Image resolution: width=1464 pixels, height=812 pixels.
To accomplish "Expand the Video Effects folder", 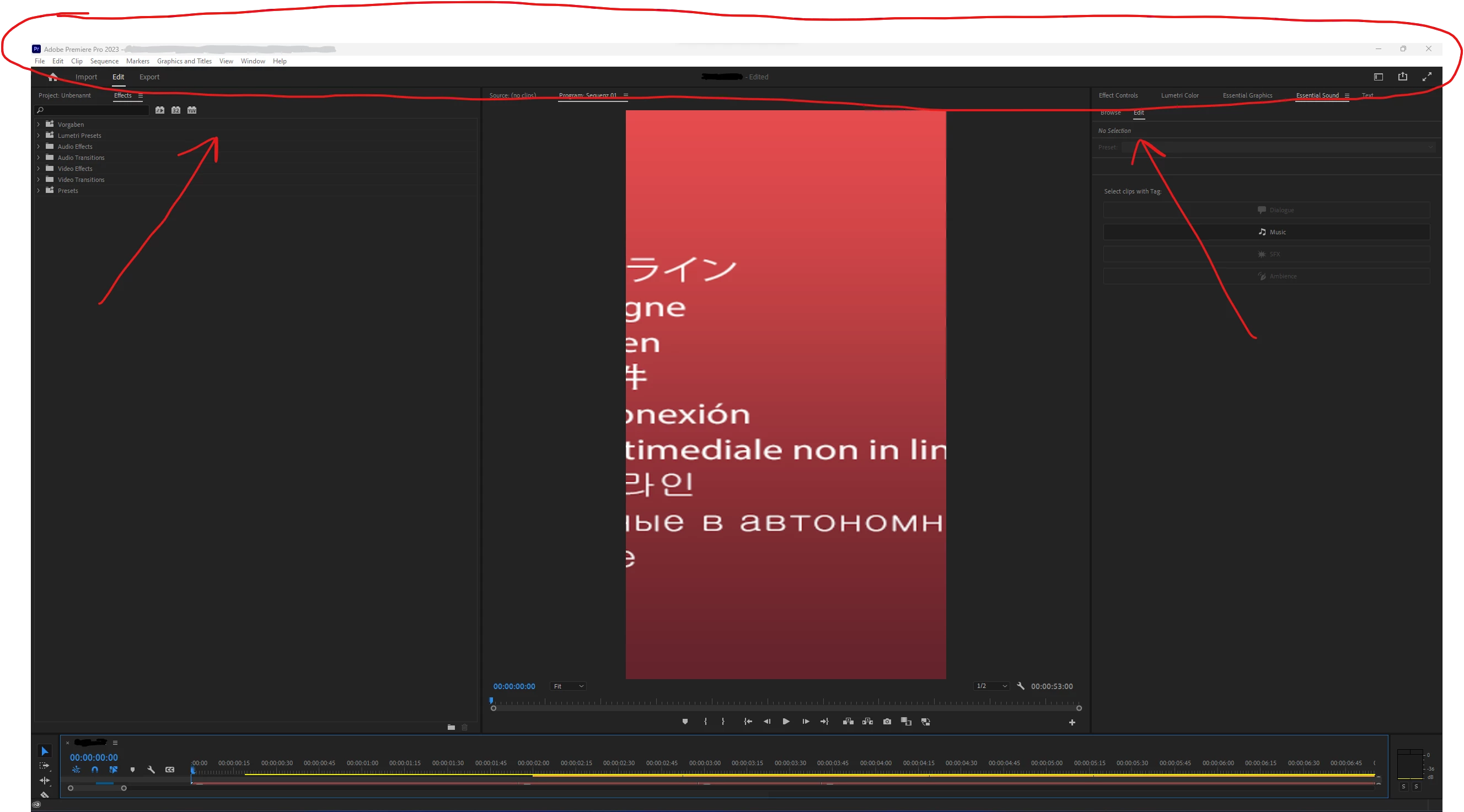I will pos(39,169).
